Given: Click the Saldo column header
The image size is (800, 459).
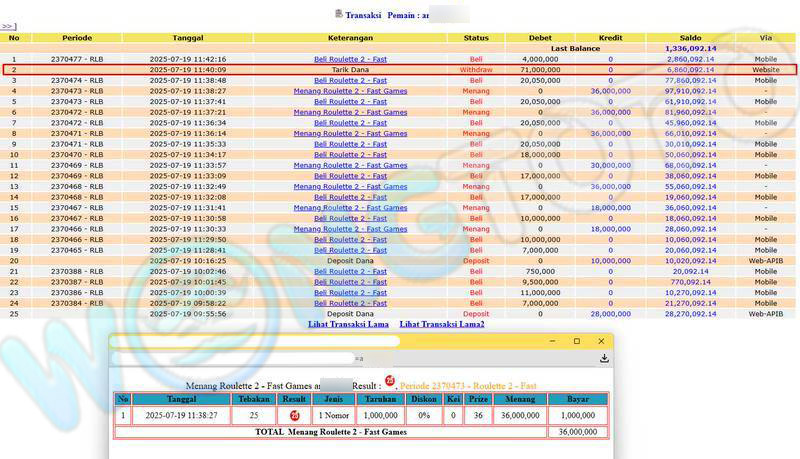Looking at the screenshot, I should pos(691,38).
